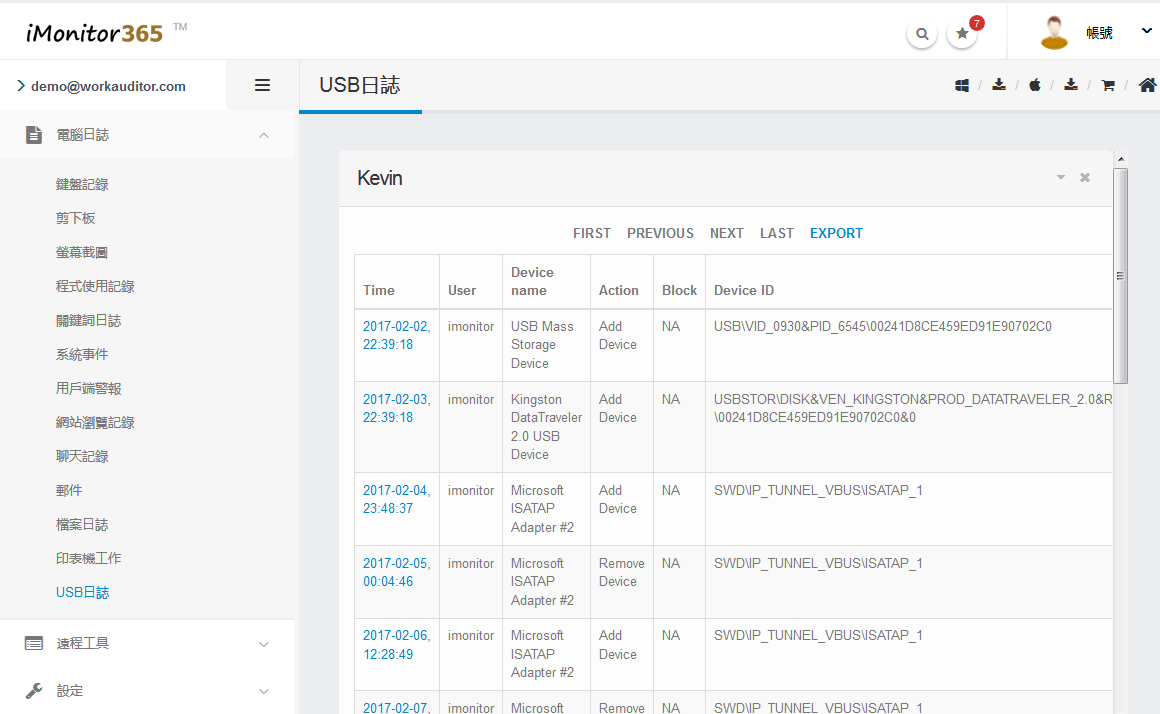Collapse the Kevin panel with caret
The height and width of the screenshot is (714, 1160).
click(x=1061, y=178)
